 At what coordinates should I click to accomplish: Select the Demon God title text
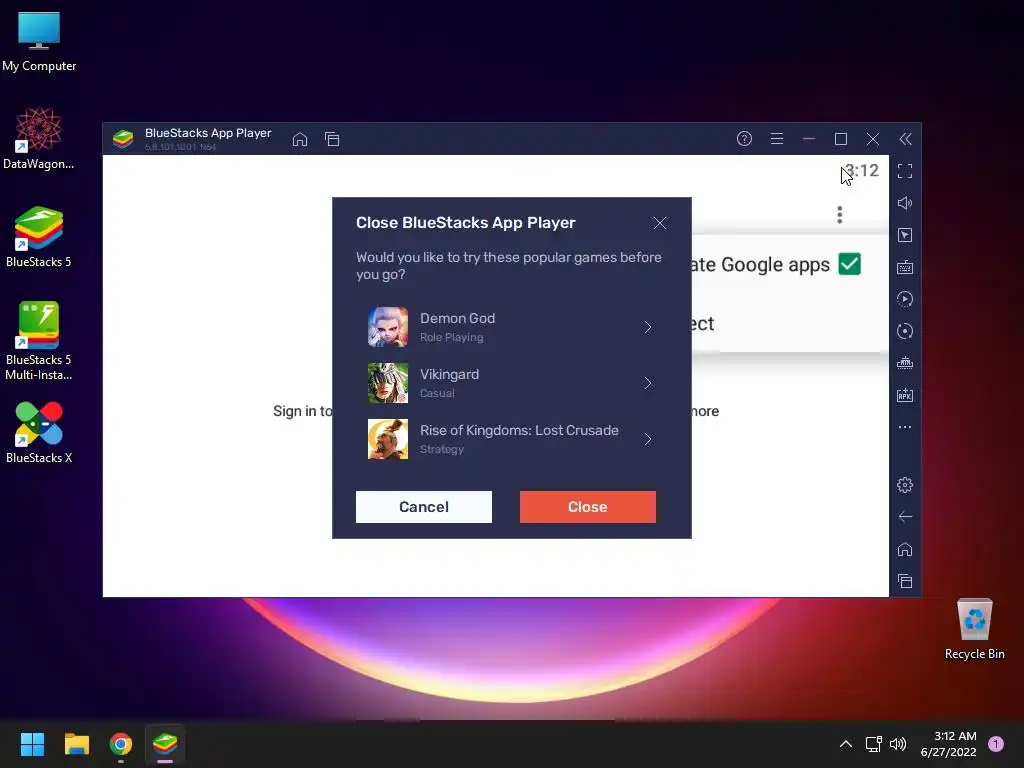coord(457,318)
